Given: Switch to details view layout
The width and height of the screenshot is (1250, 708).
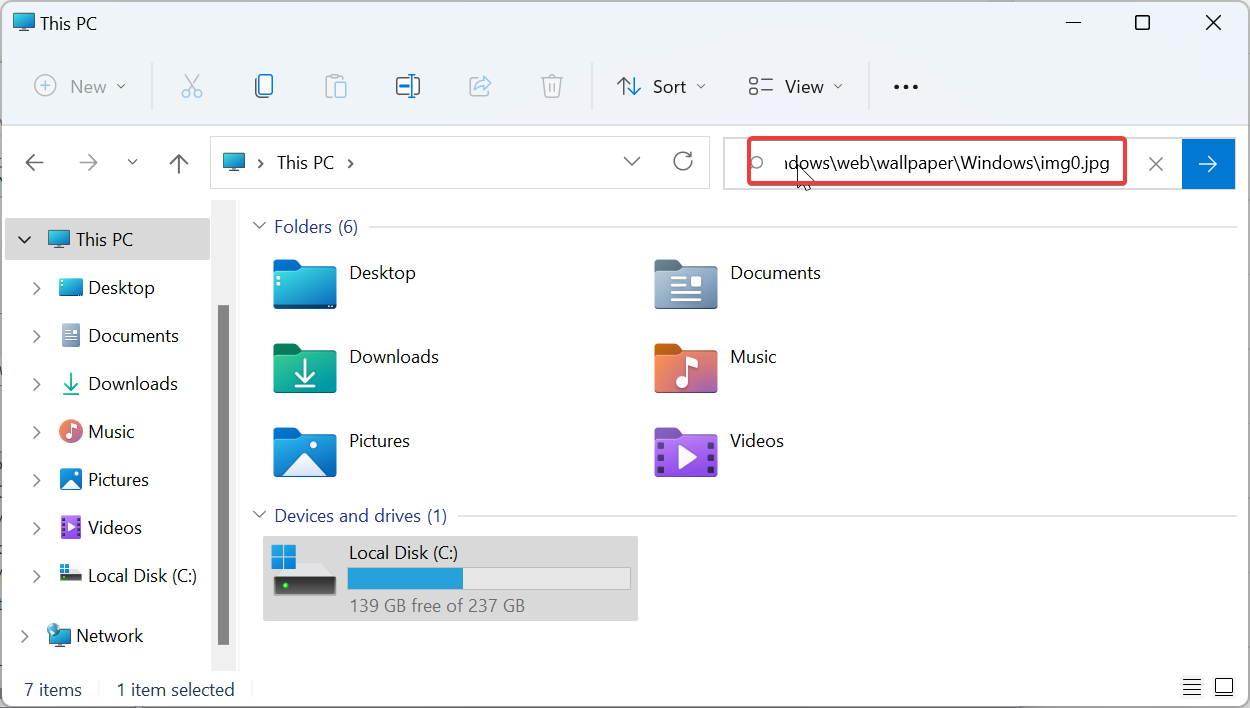Looking at the screenshot, I should coord(1191,687).
